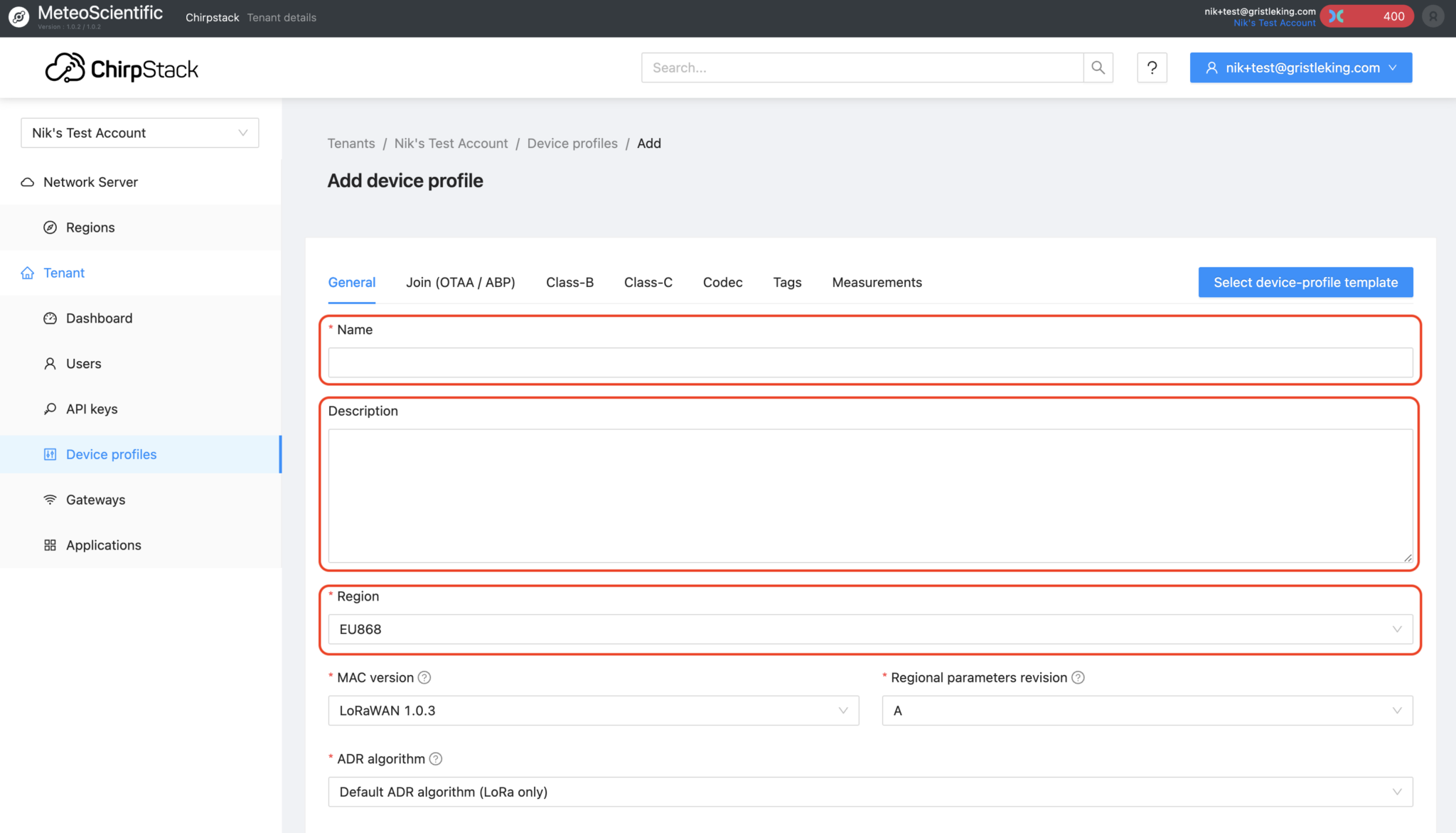The image size is (1456, 833).
Task: Open Applications via the grid icon
Action: [x=50, y=545]
